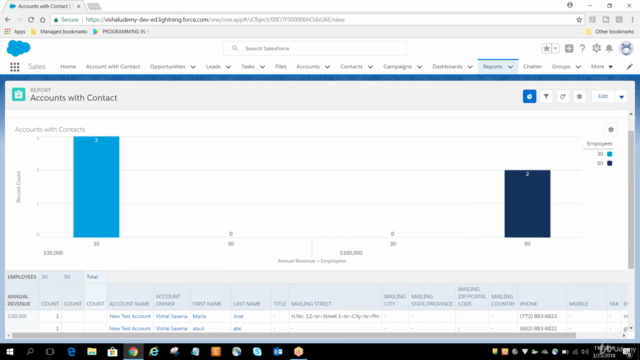This screenshot has width=640, height=360.
Task: Bookmark this page star icon
Action: (579, 20)
